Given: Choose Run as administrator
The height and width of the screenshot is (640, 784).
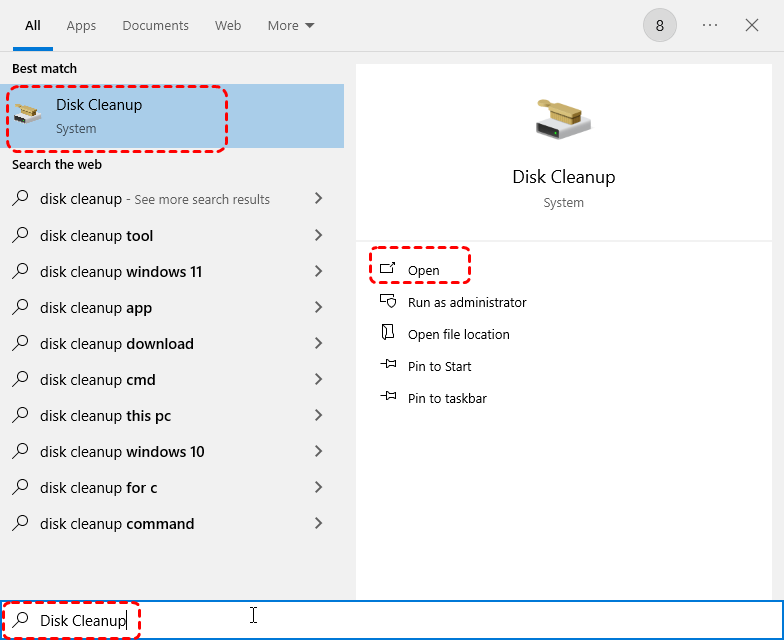Looking at the screenshot, I should coord(466,302).
